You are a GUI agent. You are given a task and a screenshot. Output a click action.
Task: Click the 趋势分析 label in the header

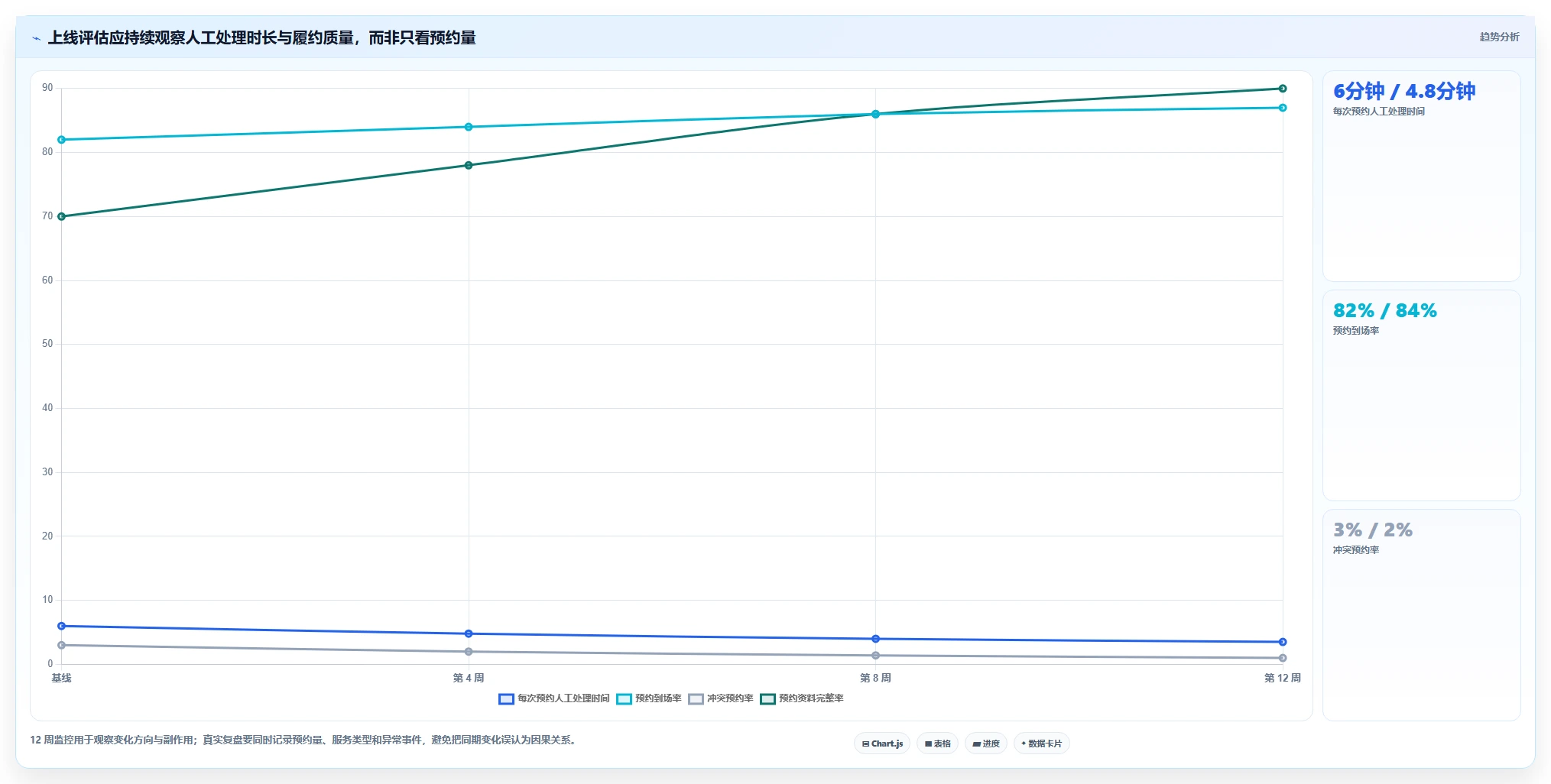click(x=1499, y=37)
